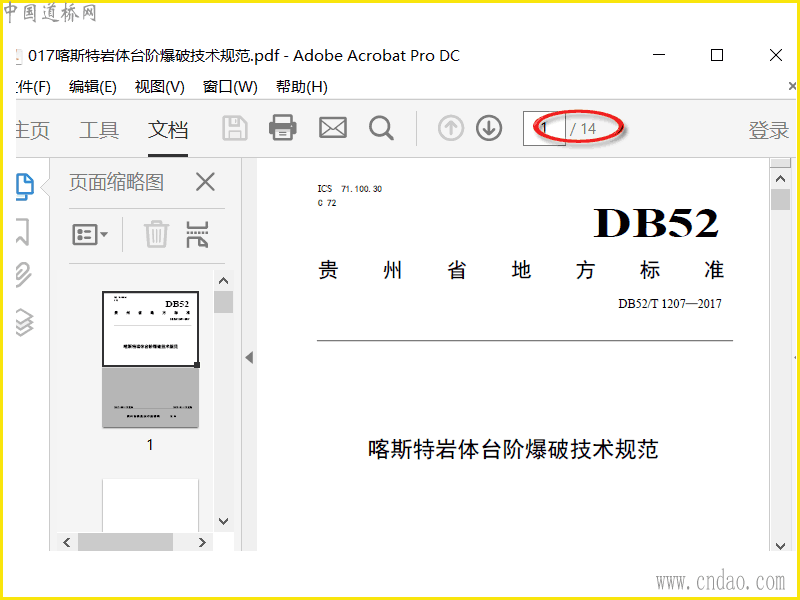Viewport: 800px width, 600px height.
Task: Select page 1 thumbnail
Action: tap(151, 359)
